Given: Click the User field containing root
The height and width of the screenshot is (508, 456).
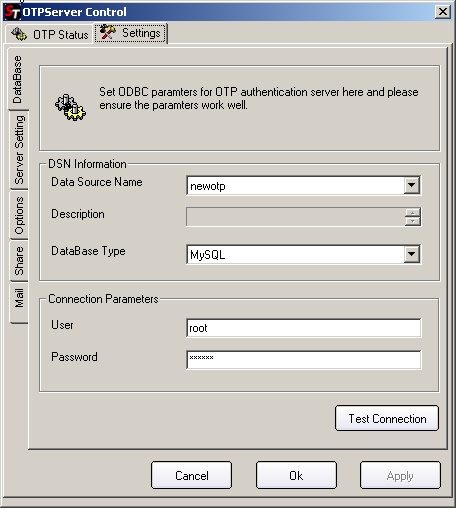Looking at the screenshot, I should pos(304,328).
